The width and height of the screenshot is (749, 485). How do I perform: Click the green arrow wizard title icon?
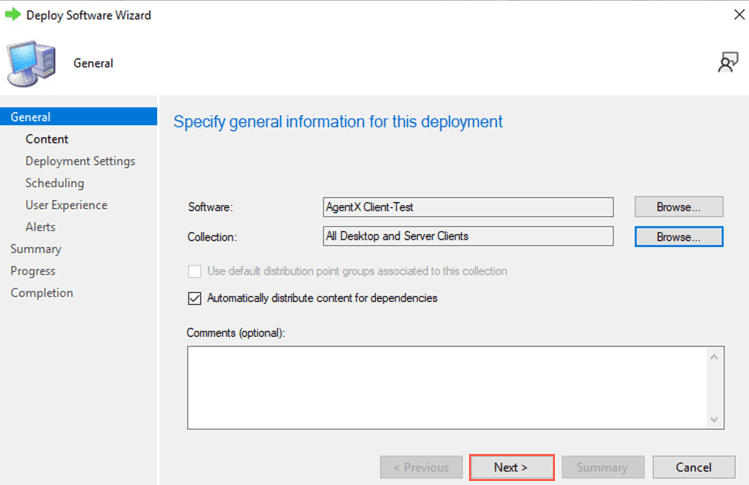click(x=13, y=14)
